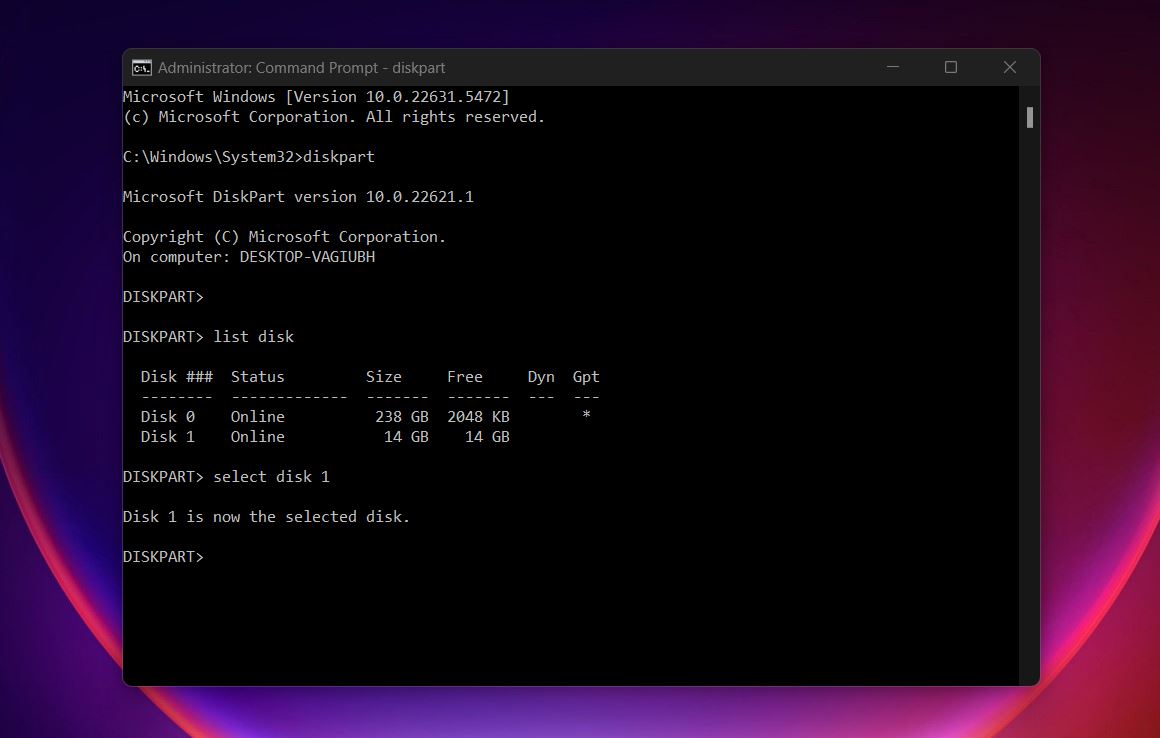Click the vertical scrollbar thumb
This screenshot has width=1160, height=738.
coord(1029,118)
